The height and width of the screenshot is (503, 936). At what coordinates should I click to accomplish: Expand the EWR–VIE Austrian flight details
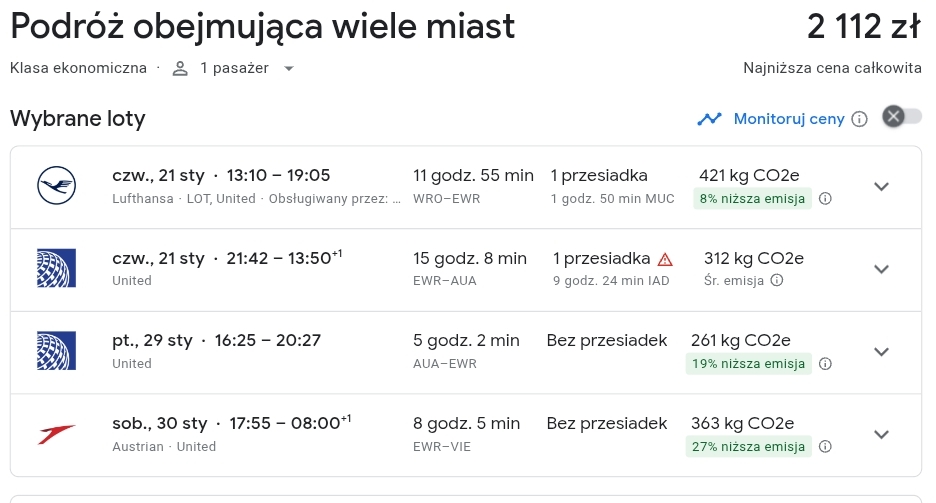point(881,434)
